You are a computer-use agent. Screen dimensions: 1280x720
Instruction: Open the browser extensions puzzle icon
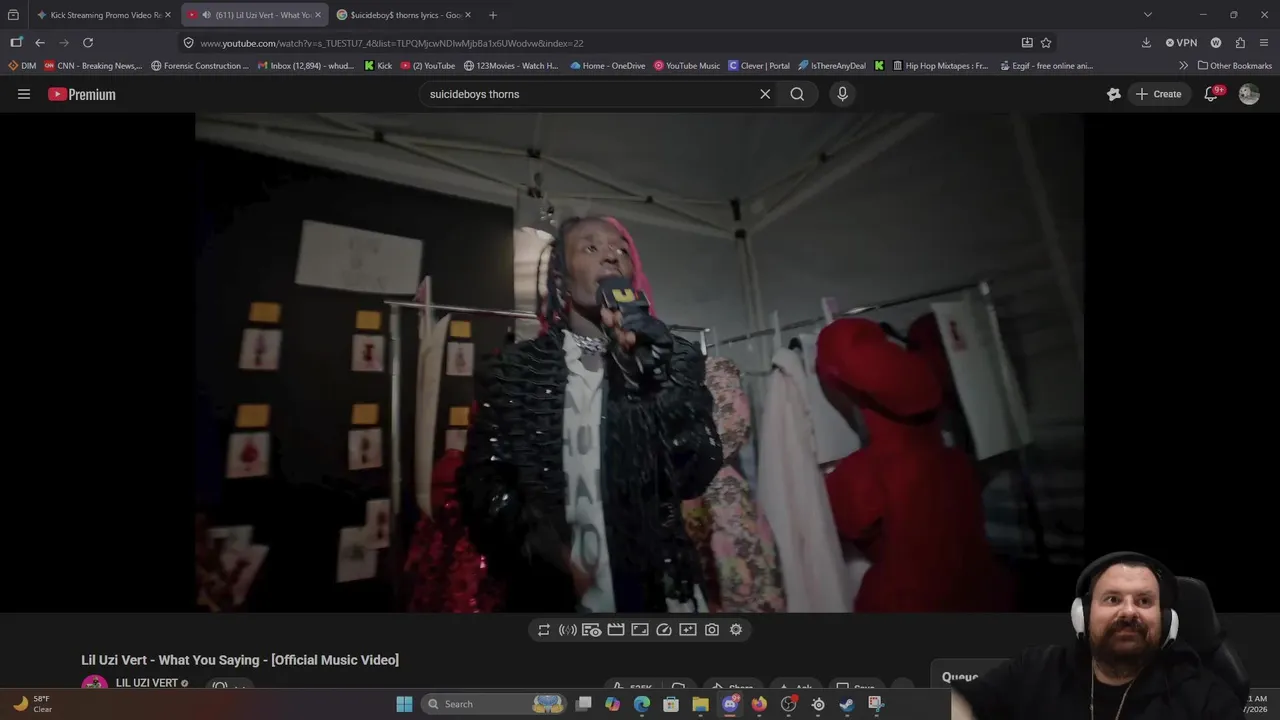(1240, 43)
